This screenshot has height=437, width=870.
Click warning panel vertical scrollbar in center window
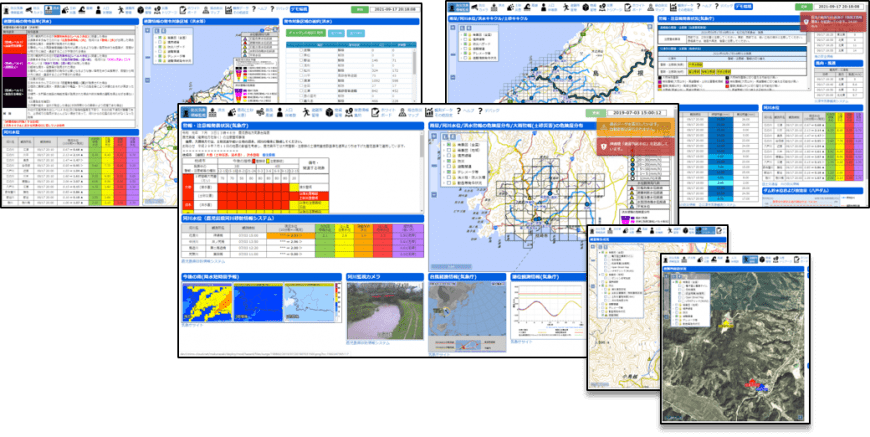point(423,172)
